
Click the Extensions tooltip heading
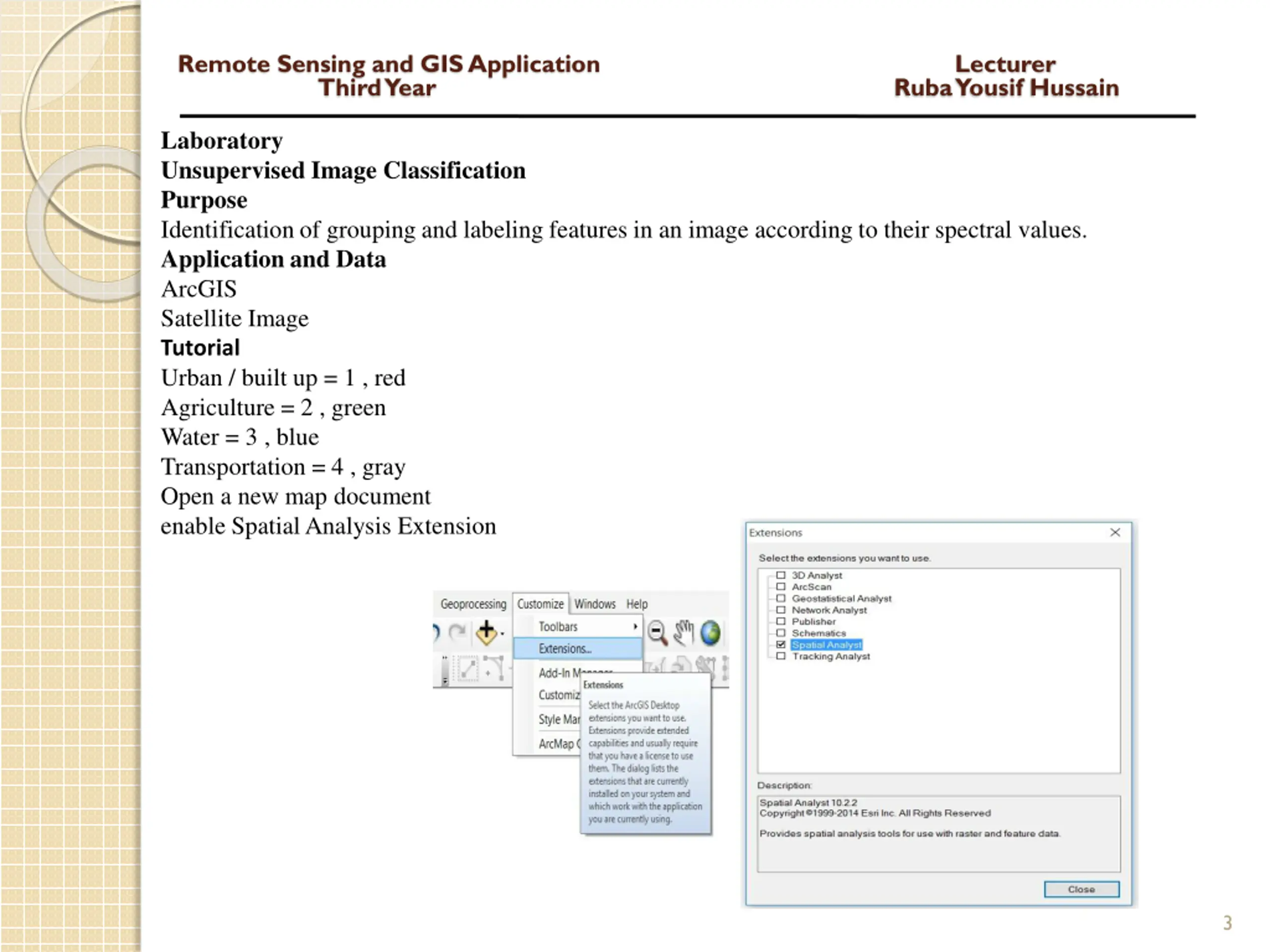pos(603,685)
